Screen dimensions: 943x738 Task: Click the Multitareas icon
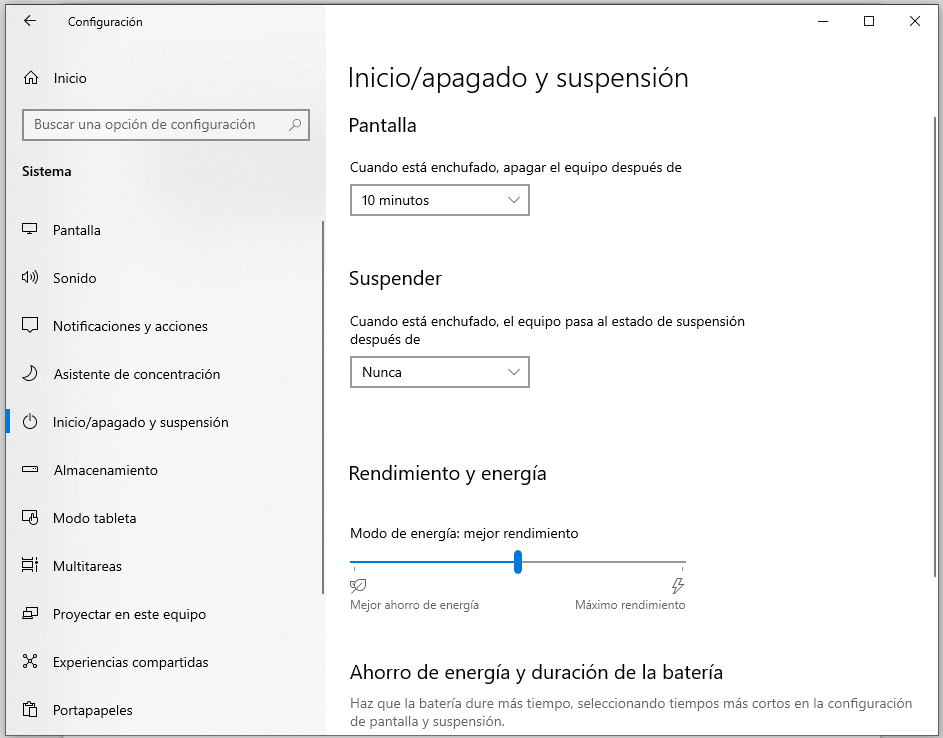click(29, 565)
